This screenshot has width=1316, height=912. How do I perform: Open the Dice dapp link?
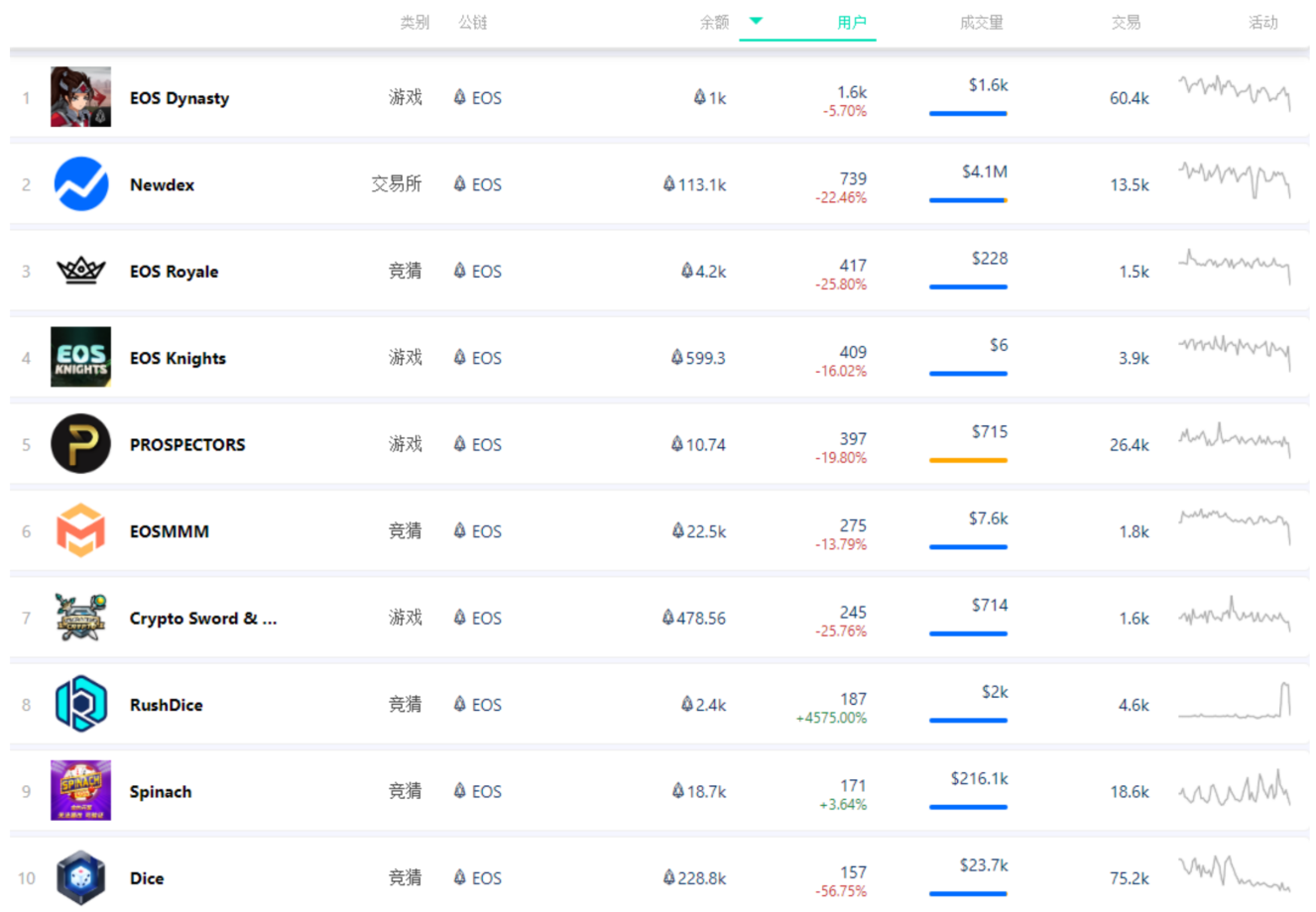(x=147, y=878)
